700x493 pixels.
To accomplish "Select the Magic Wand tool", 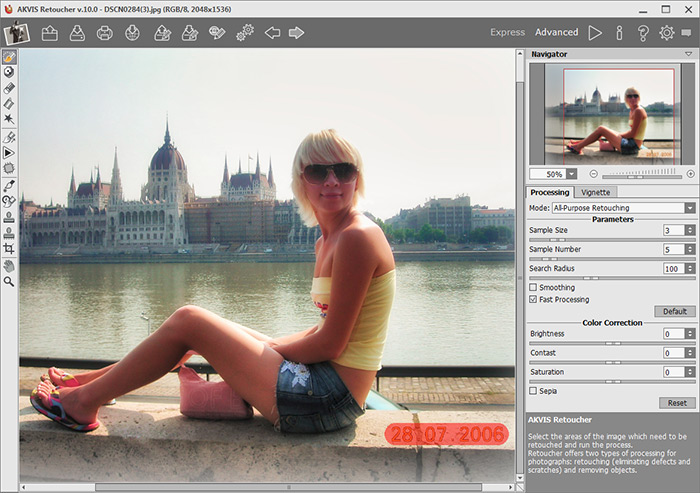I will tap(9, 119).
